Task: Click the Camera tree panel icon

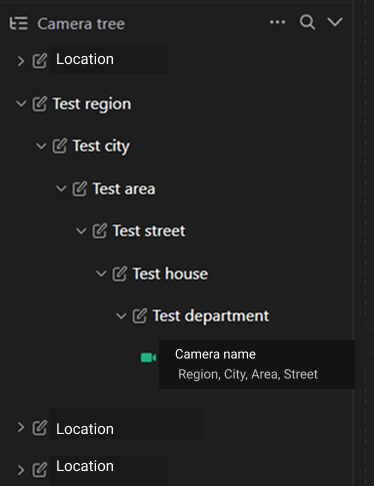Action: 18,24
